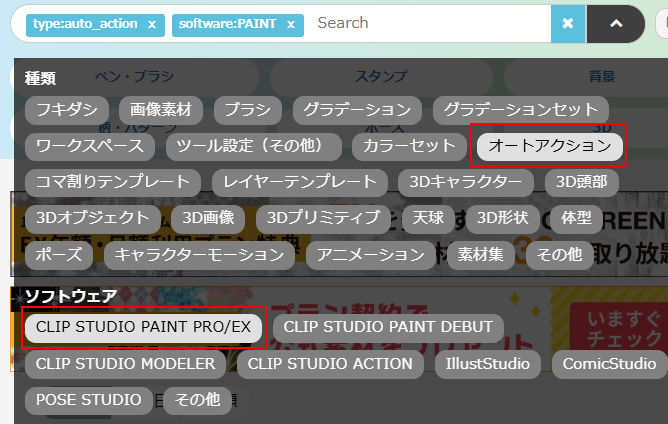Collapse the filter panel with the chevron button

(616, 23)
